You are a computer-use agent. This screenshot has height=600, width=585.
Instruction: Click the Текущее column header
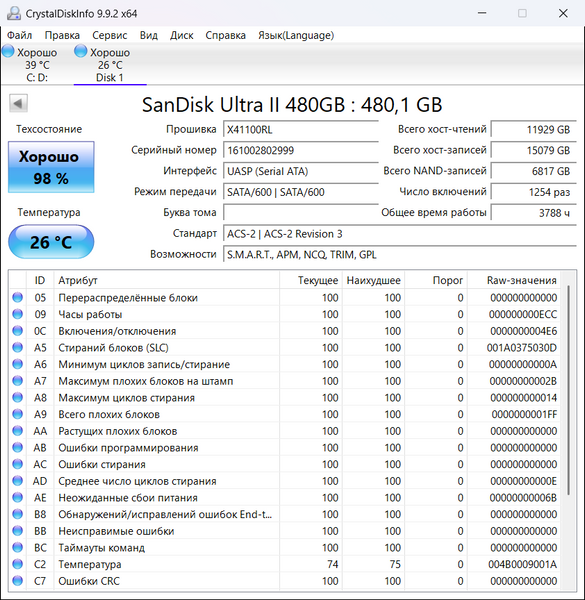pos(311,280)
